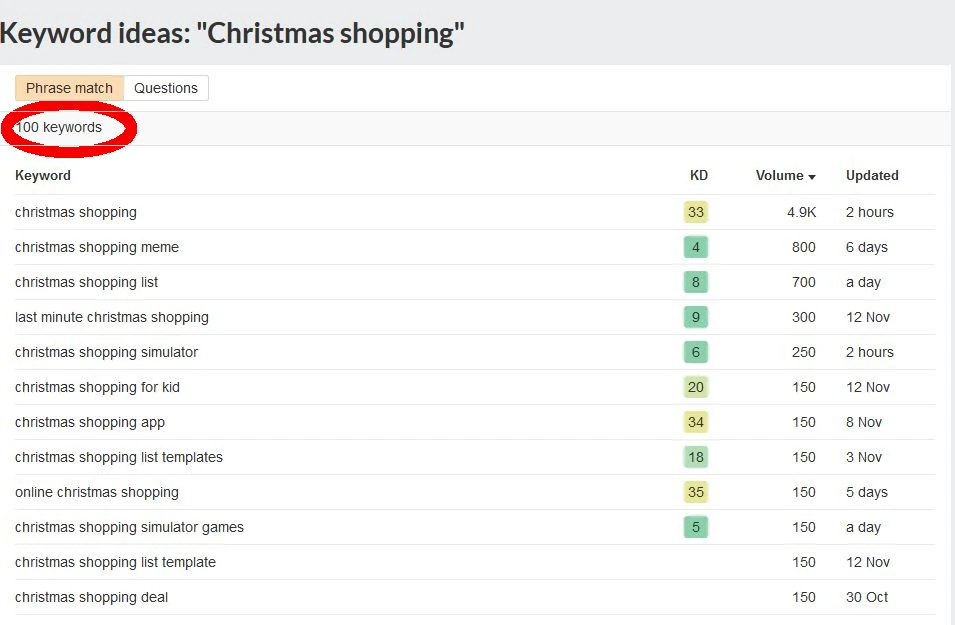Select 'last minute christmas shopping' keyword
This screenshot has width=955, height=625.
[112, 317]
